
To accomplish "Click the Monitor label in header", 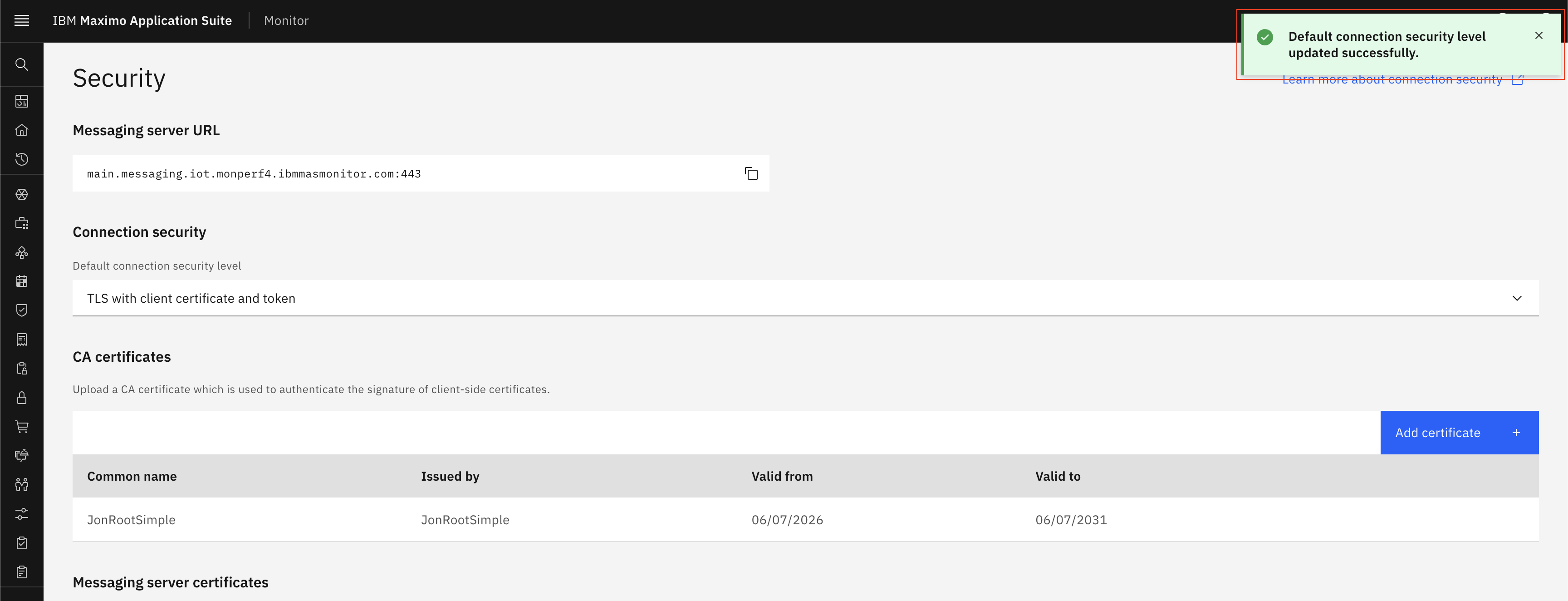I will [286, 21].
